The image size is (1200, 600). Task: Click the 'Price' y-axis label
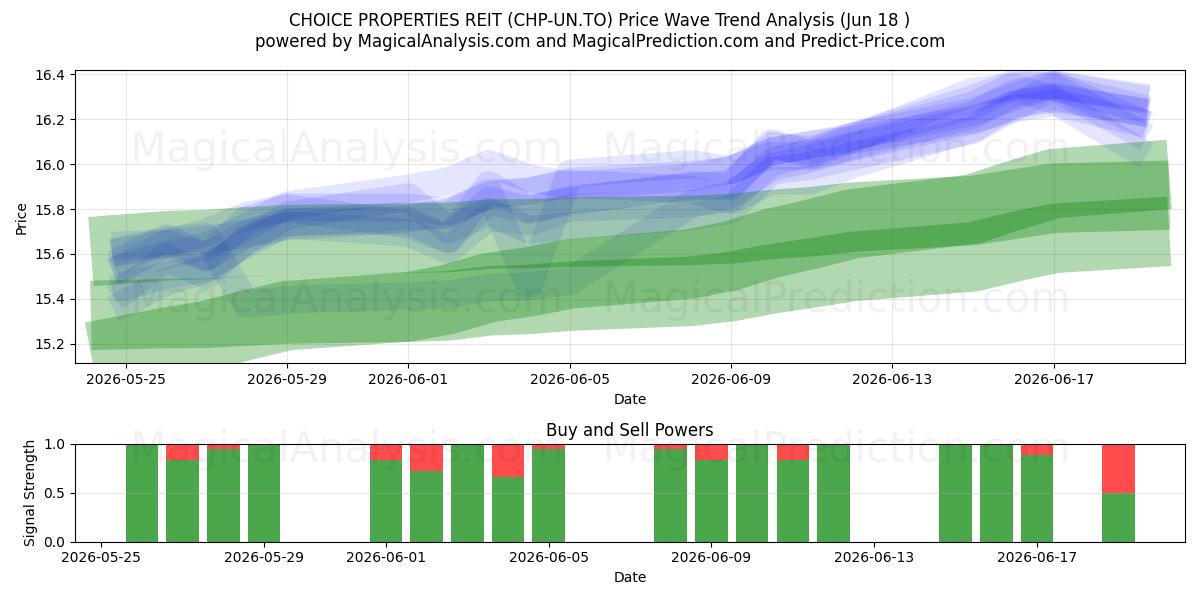pyautogui.click(x=22, y=217)
